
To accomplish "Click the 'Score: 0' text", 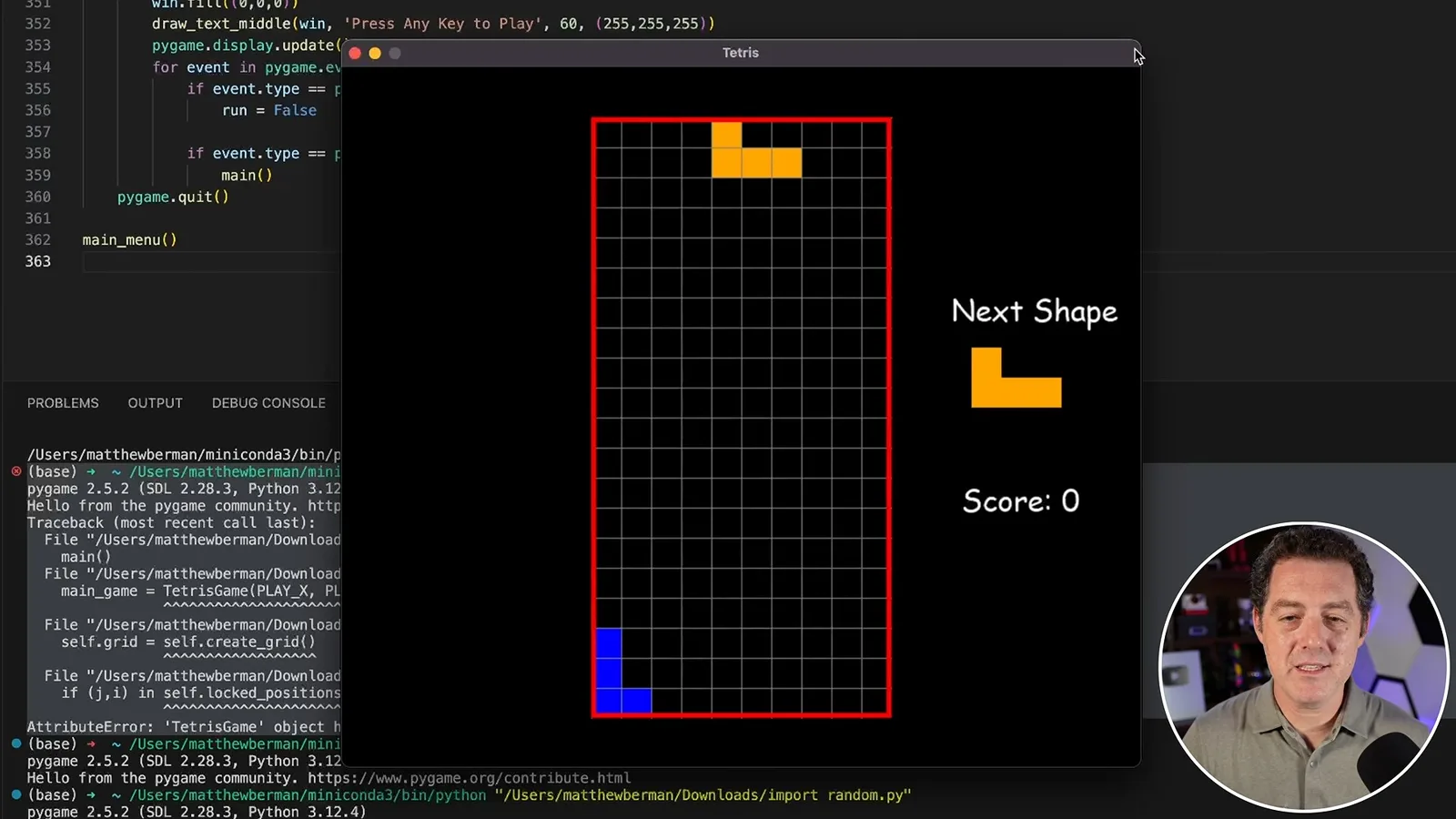I will coord(1021,501).
